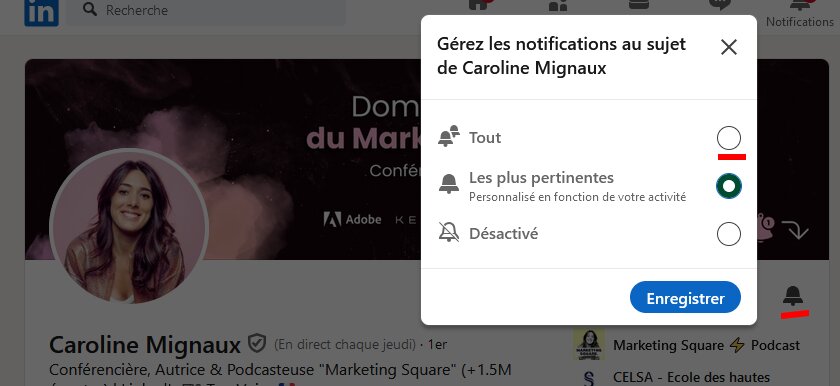
Task: Click the Marketing Square podcast logo
Action: (x=589, y=345)
